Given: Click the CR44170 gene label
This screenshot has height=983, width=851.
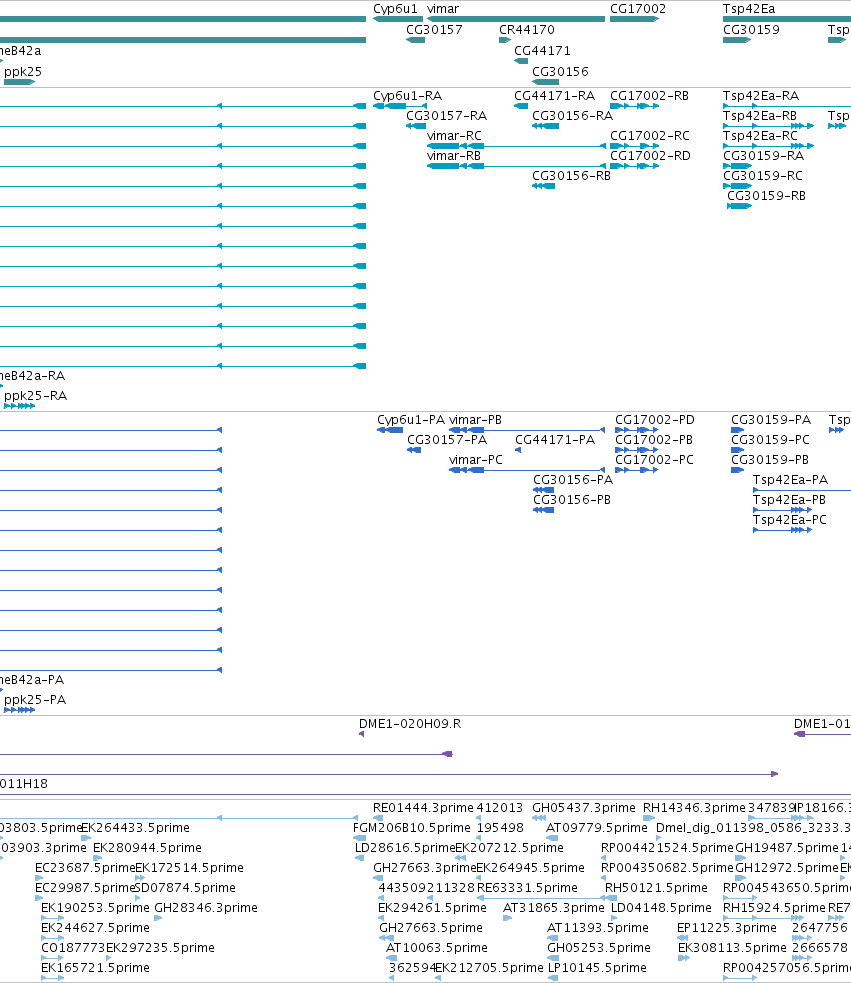Looking at the screenshot, I should click(527, 29).
